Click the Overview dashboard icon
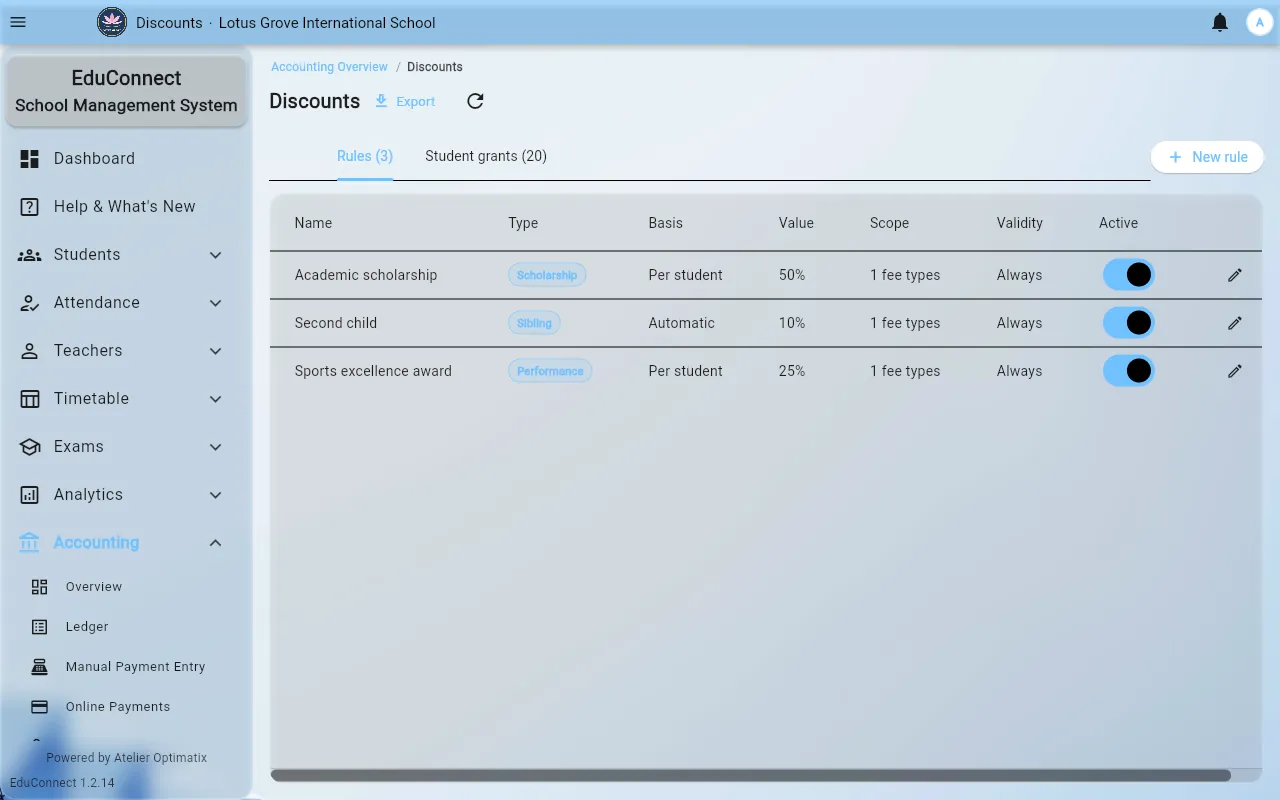1280x800 pixels. 40,587
